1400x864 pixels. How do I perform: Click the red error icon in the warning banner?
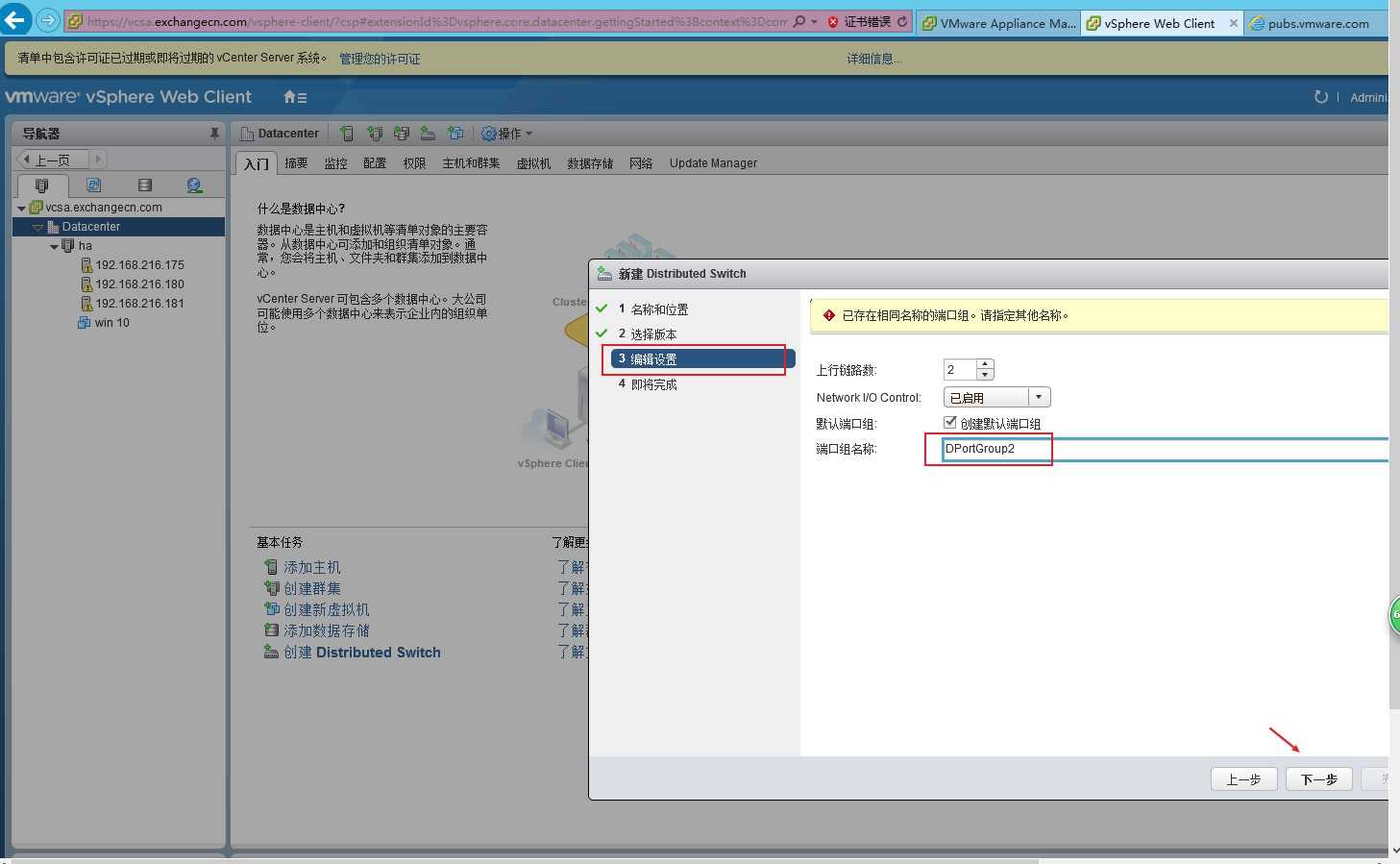829,315
